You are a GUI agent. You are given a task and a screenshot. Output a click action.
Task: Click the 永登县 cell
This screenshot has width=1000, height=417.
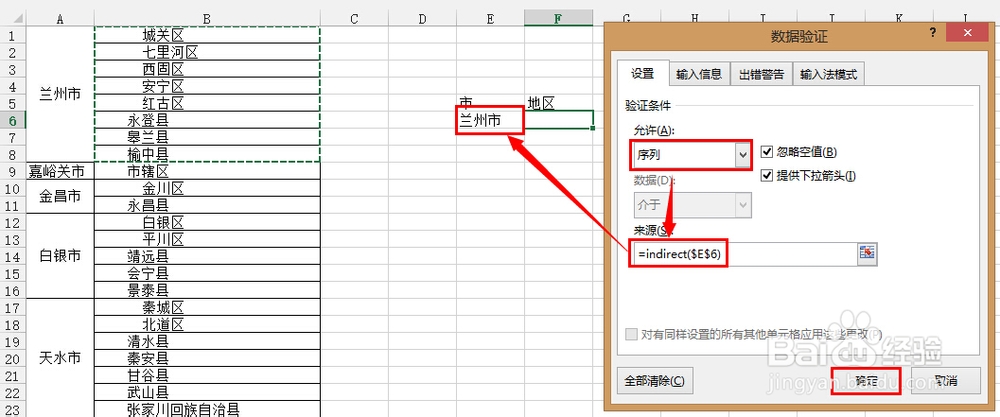pos(207,120)
